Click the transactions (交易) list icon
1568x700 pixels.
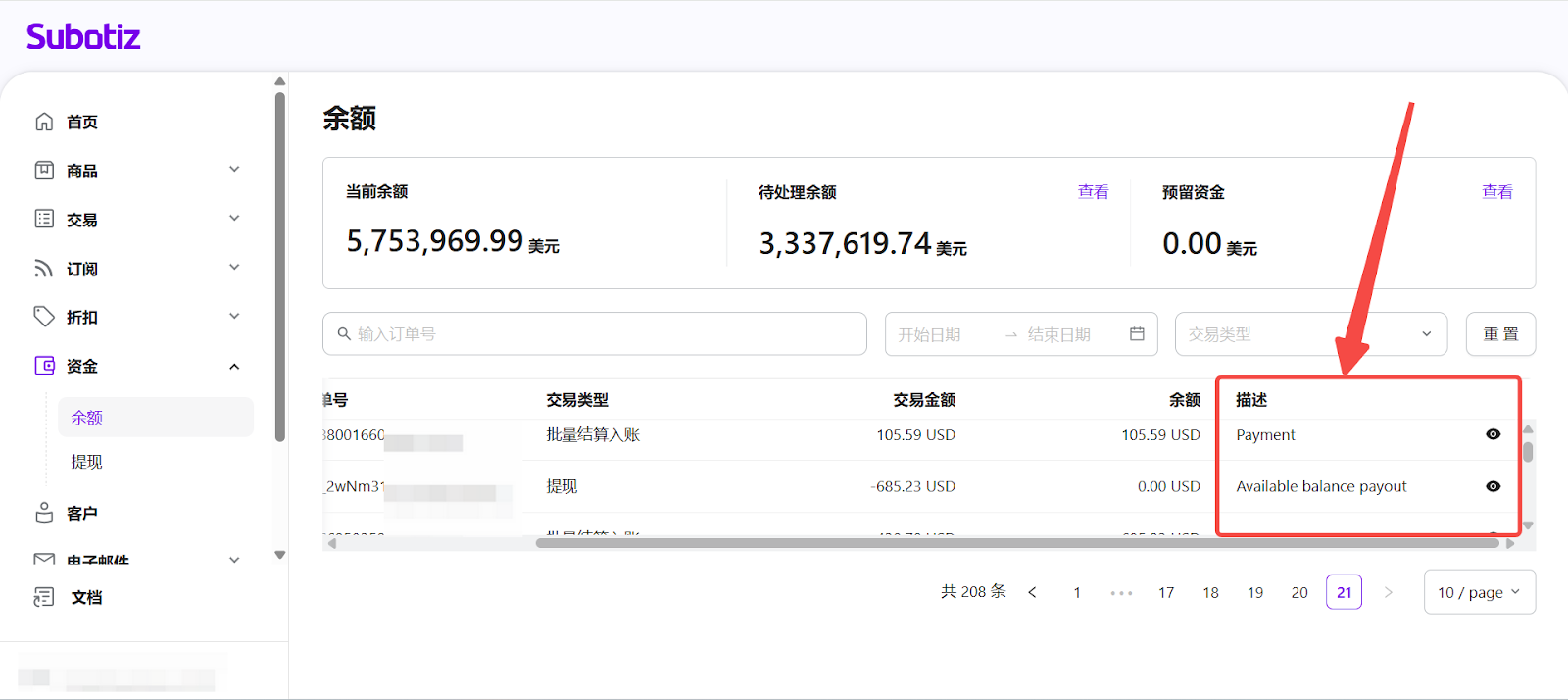44,219
